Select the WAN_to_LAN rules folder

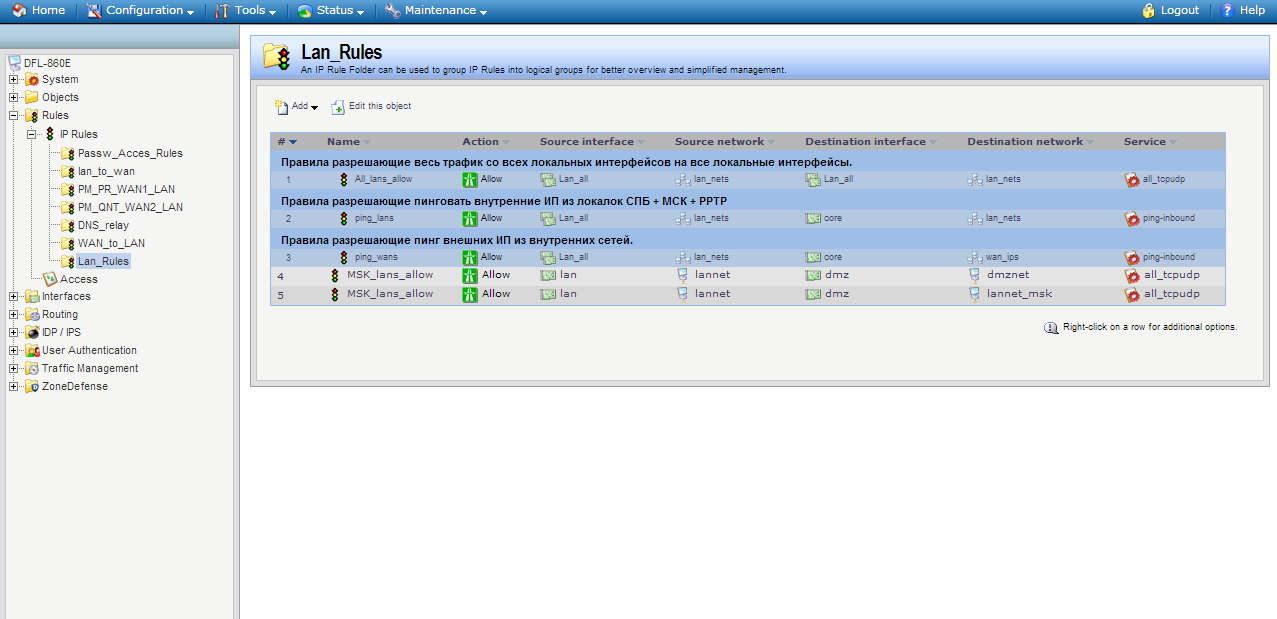111,243
